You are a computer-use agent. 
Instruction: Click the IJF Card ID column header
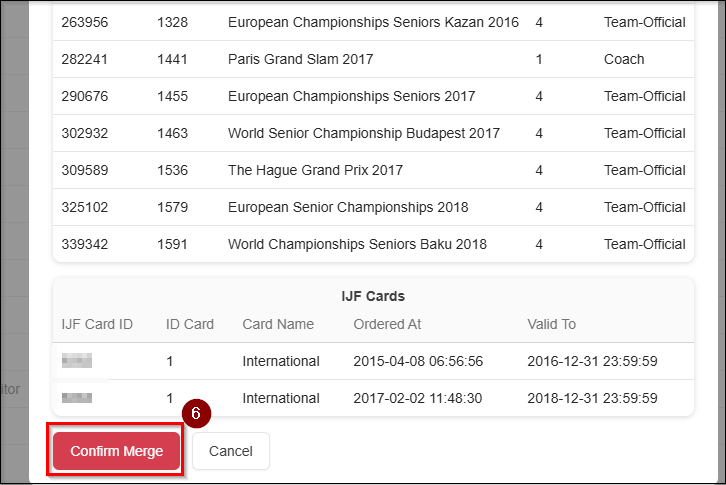pos(97,324)
